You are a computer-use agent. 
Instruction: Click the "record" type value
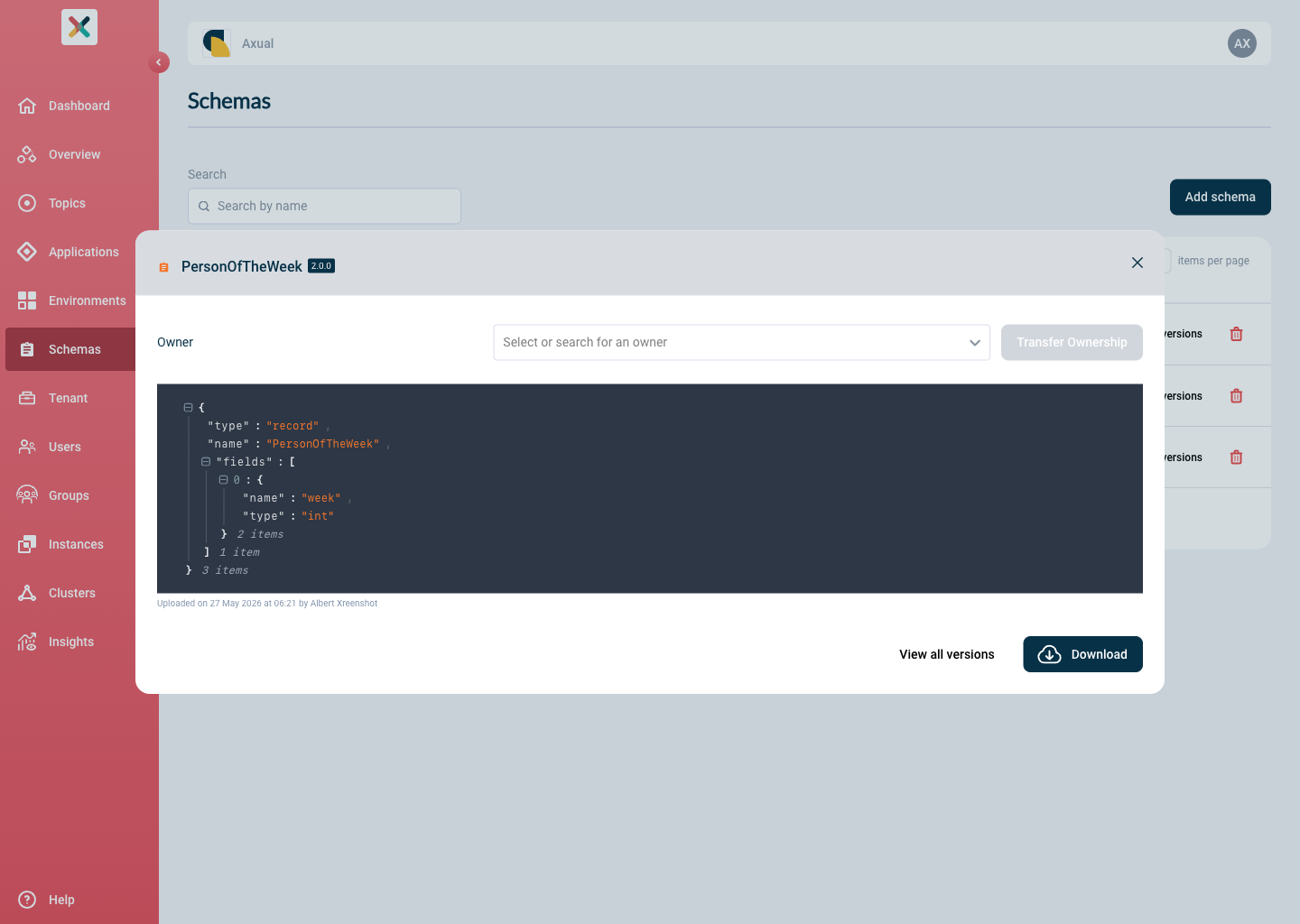[292, 426]
